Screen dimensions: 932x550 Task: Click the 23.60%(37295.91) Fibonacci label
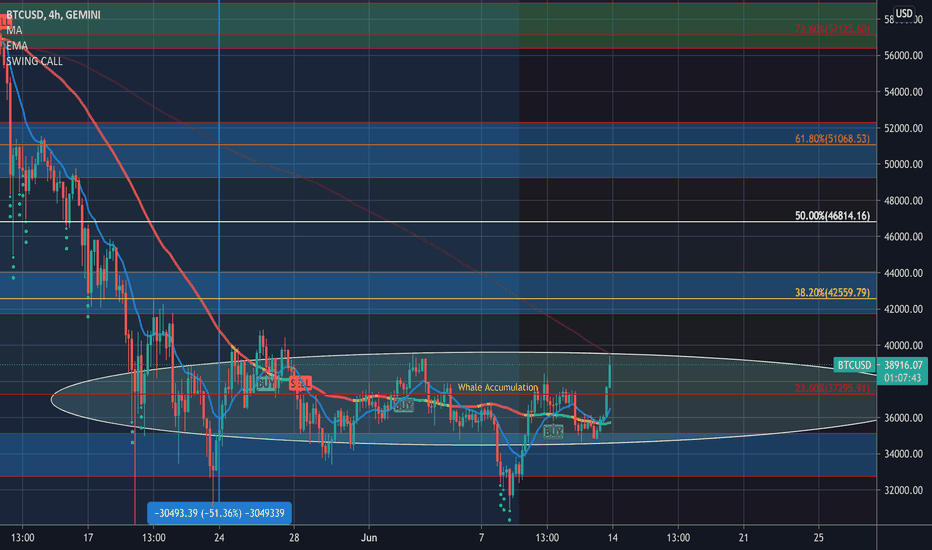832,388
